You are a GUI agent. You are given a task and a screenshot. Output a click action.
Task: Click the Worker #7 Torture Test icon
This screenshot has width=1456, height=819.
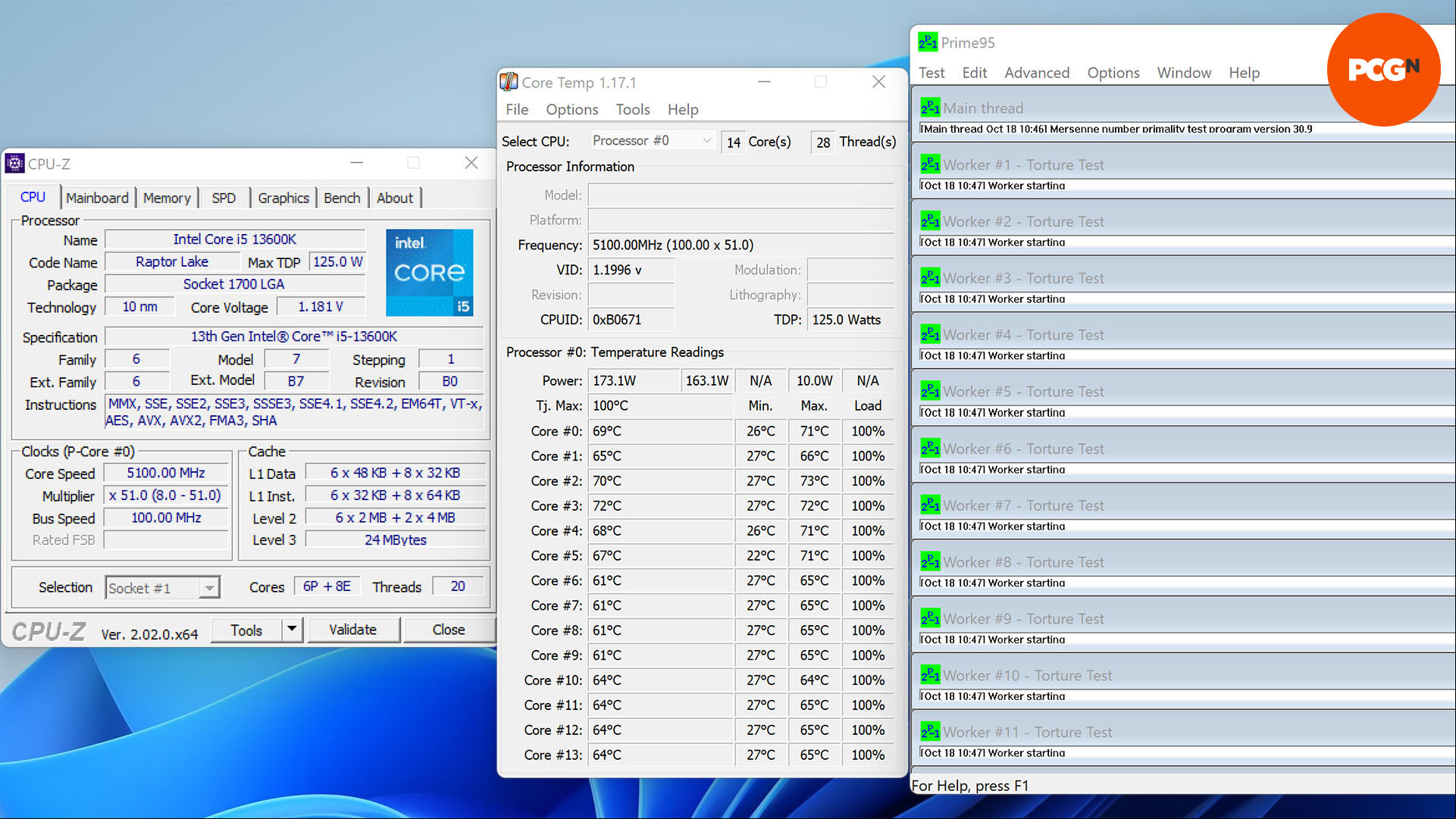click(930, 505)
